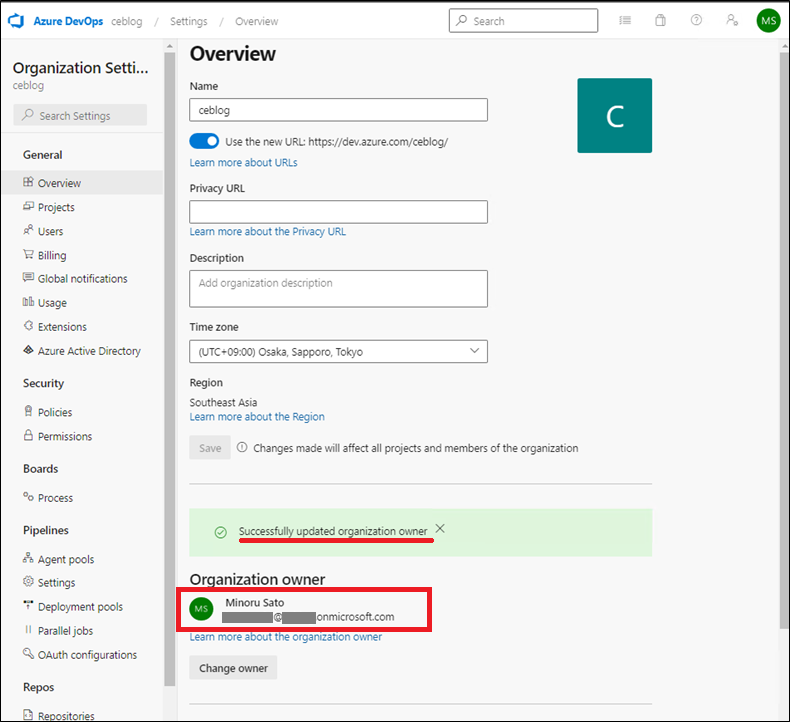Click the Description text area
790x722 pixels.
click(x=338, y=289)
